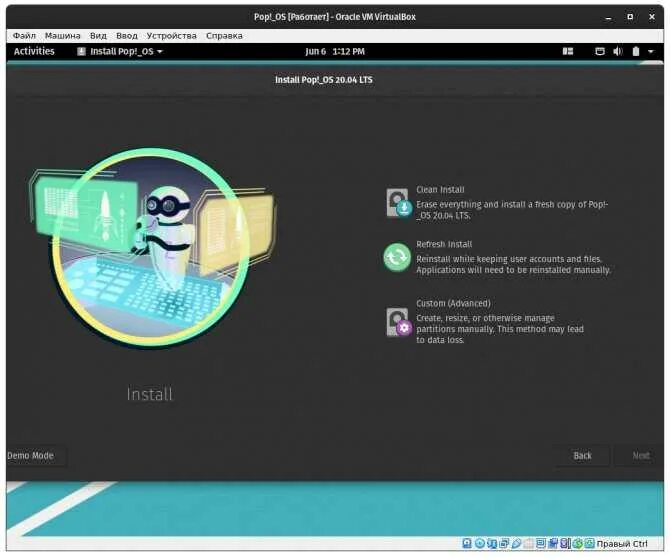Click the Install Pop!_OS 20.04 LTS header title

323,80
